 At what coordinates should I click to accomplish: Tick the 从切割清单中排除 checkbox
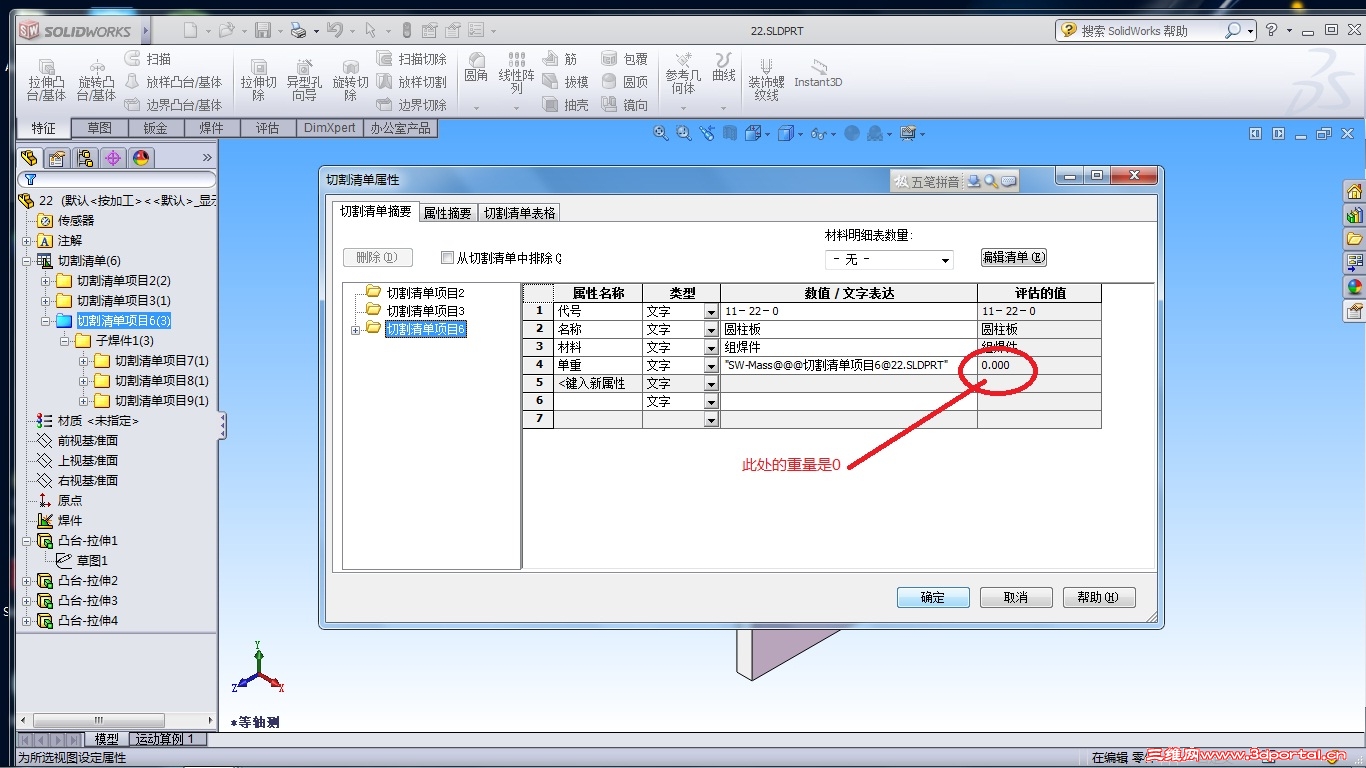click(x=447, y=258)
